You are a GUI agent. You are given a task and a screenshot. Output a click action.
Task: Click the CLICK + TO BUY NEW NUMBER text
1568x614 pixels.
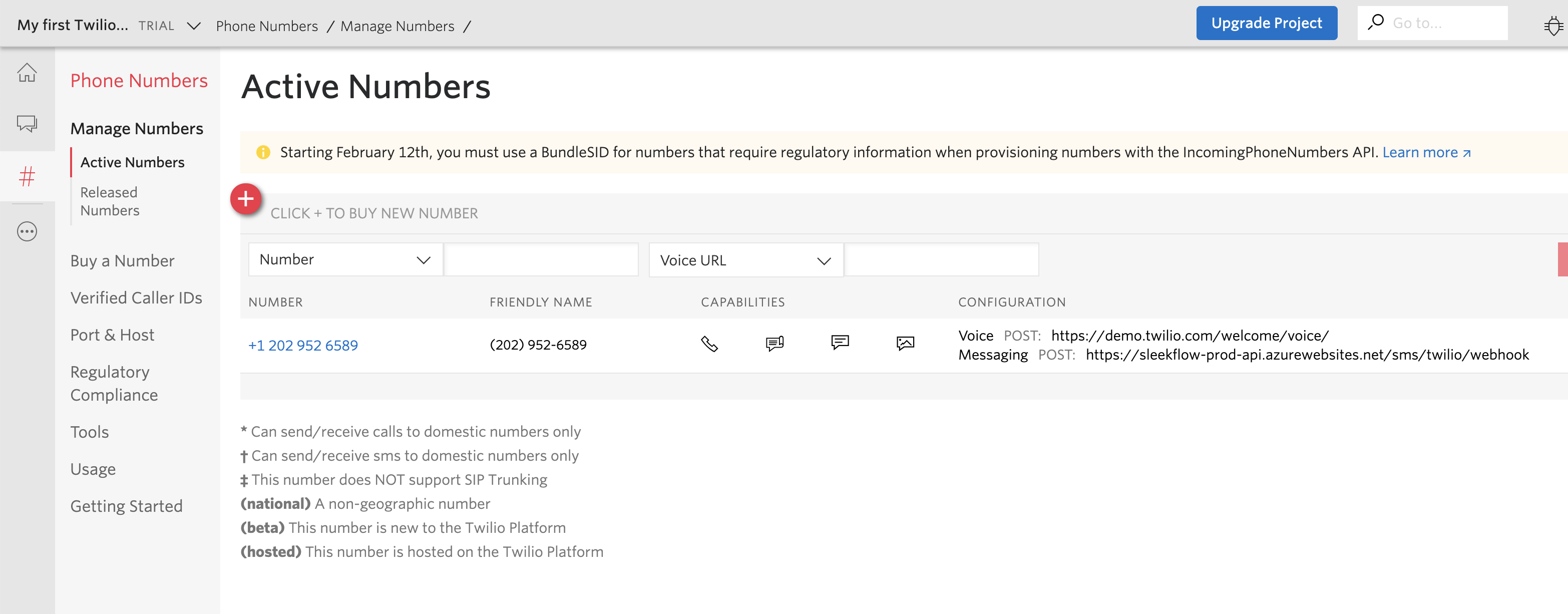374,213
